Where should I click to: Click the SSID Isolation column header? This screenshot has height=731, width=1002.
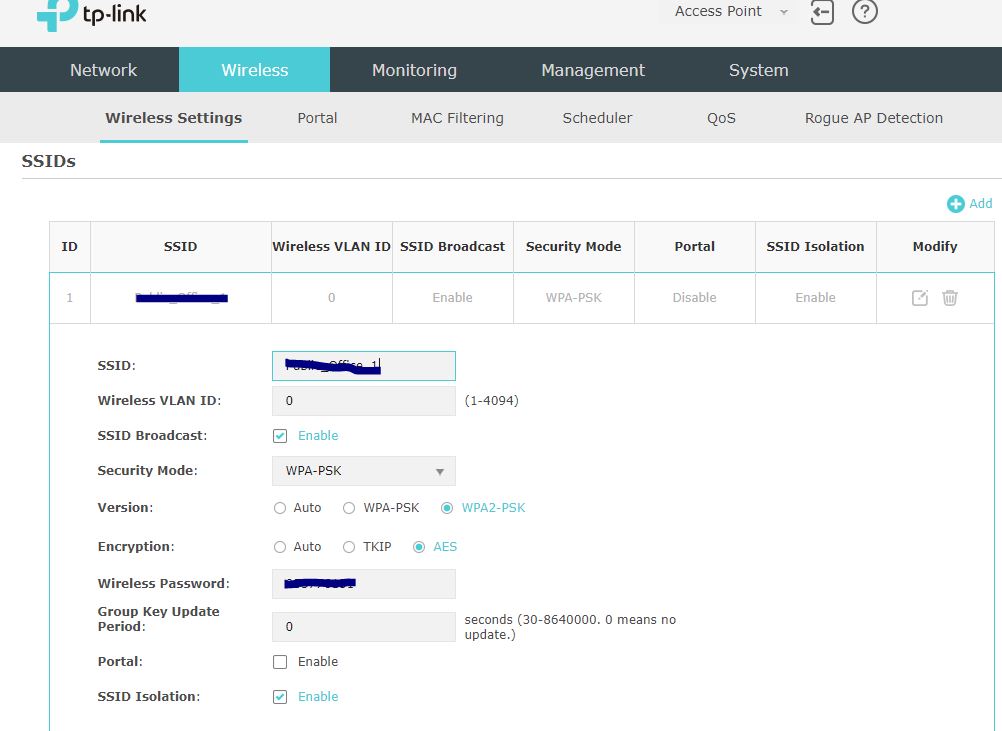click(x=815, y=247)
